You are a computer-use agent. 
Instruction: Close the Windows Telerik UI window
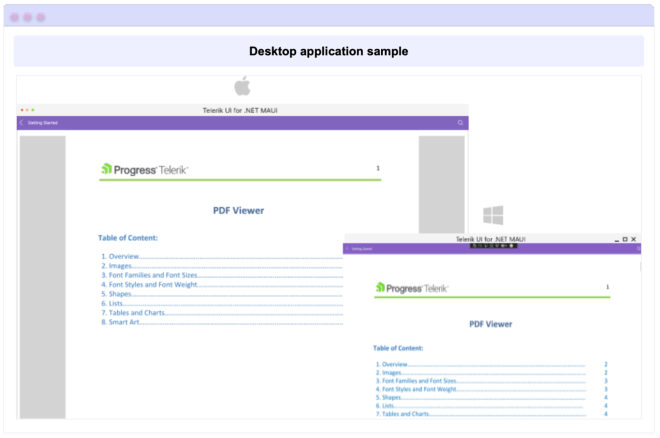pos(633,239)
